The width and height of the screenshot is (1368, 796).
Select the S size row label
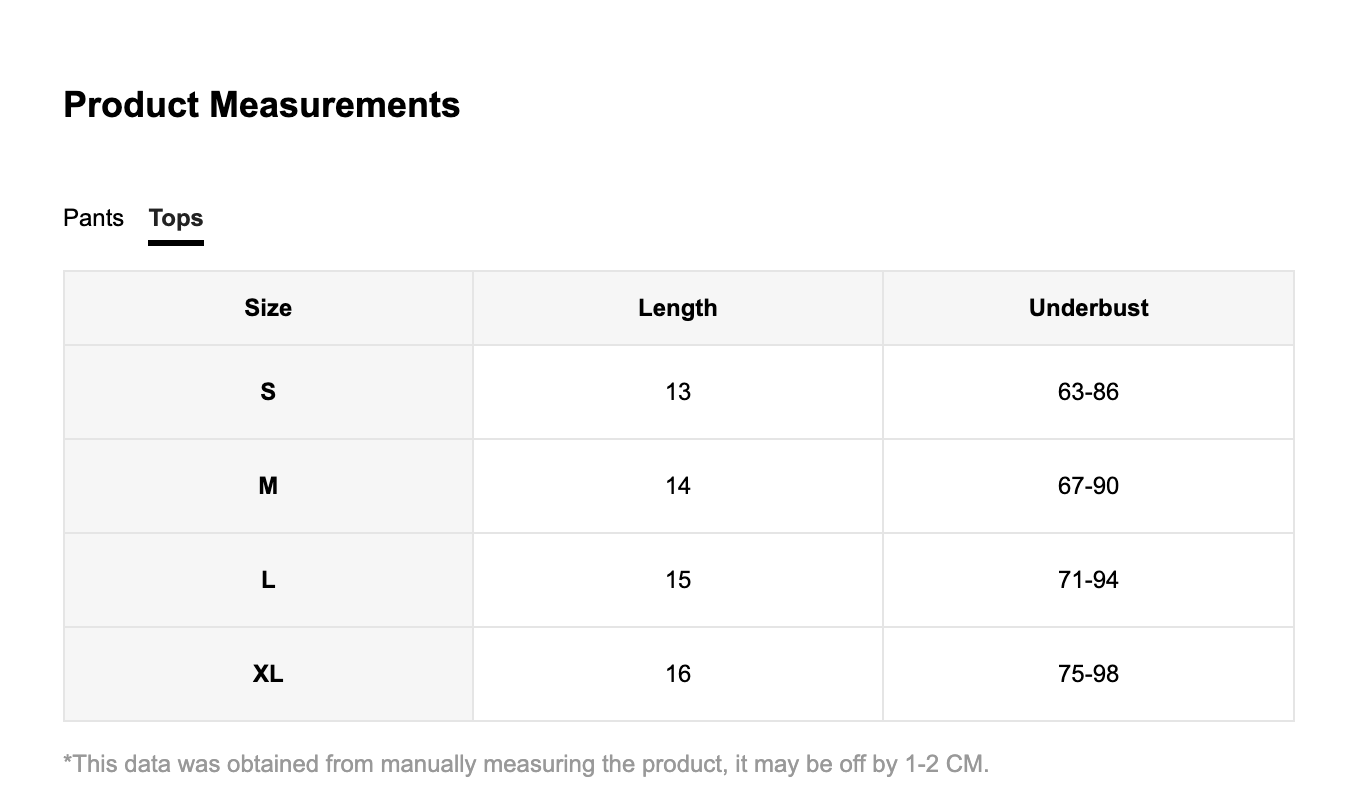coord(268,392)
